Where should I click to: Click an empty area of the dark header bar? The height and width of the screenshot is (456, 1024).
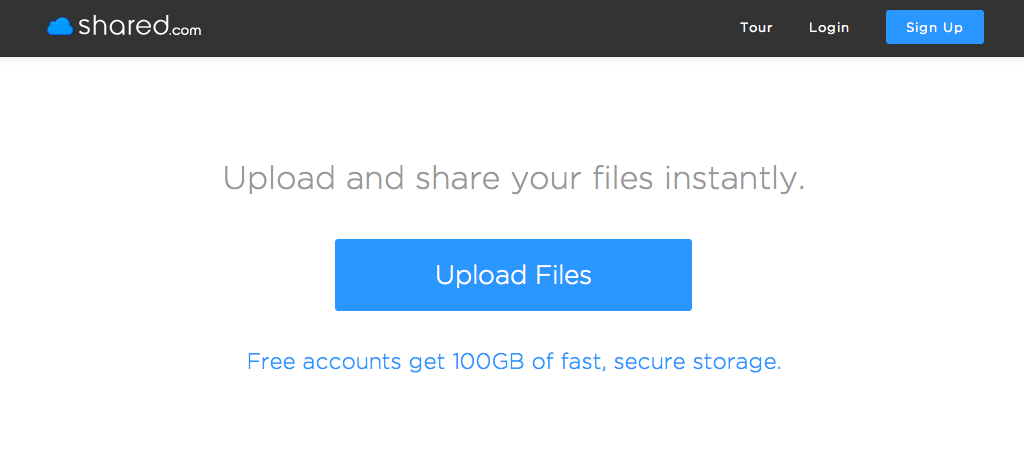[450, 27]
